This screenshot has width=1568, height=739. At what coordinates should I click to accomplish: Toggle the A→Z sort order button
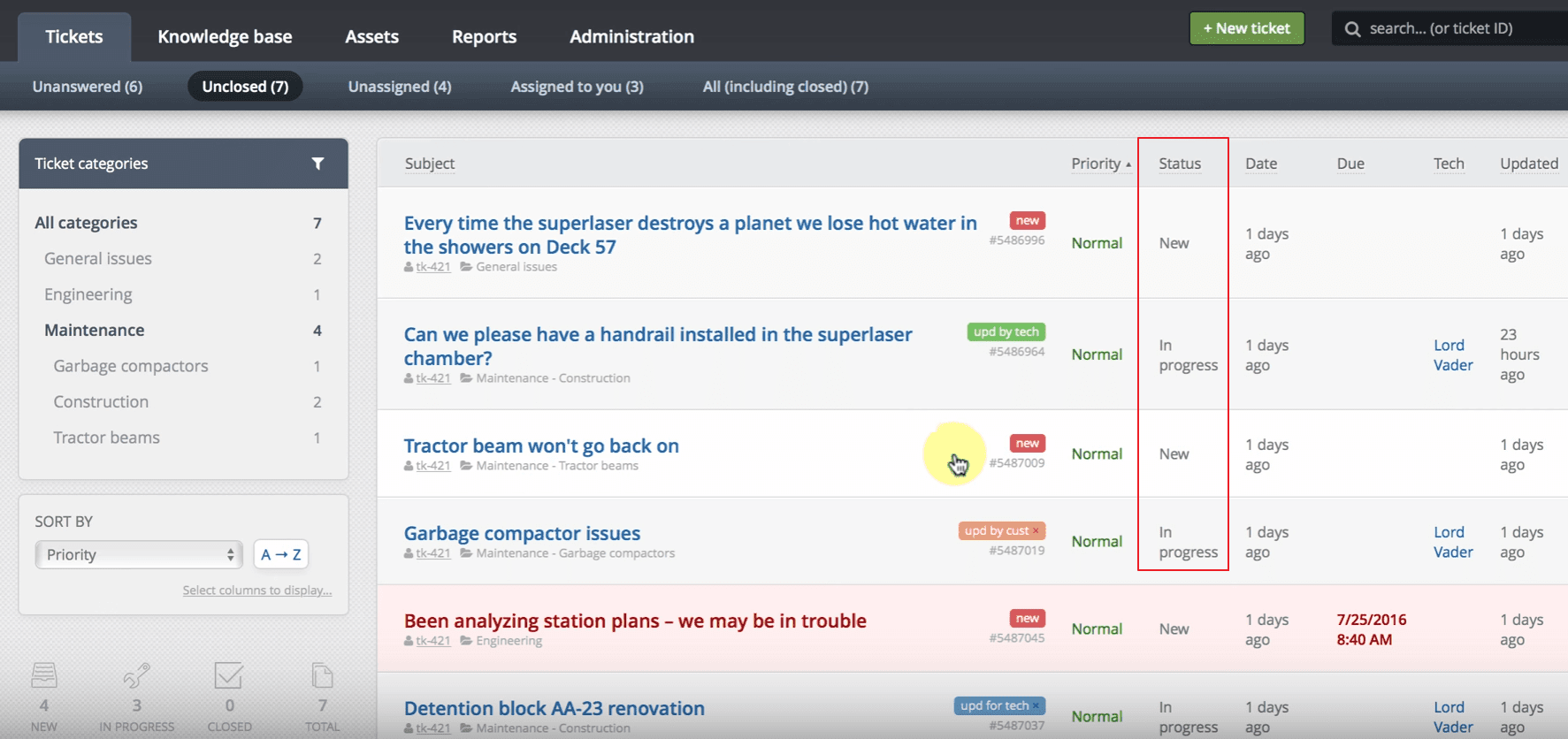pos(281,554)
